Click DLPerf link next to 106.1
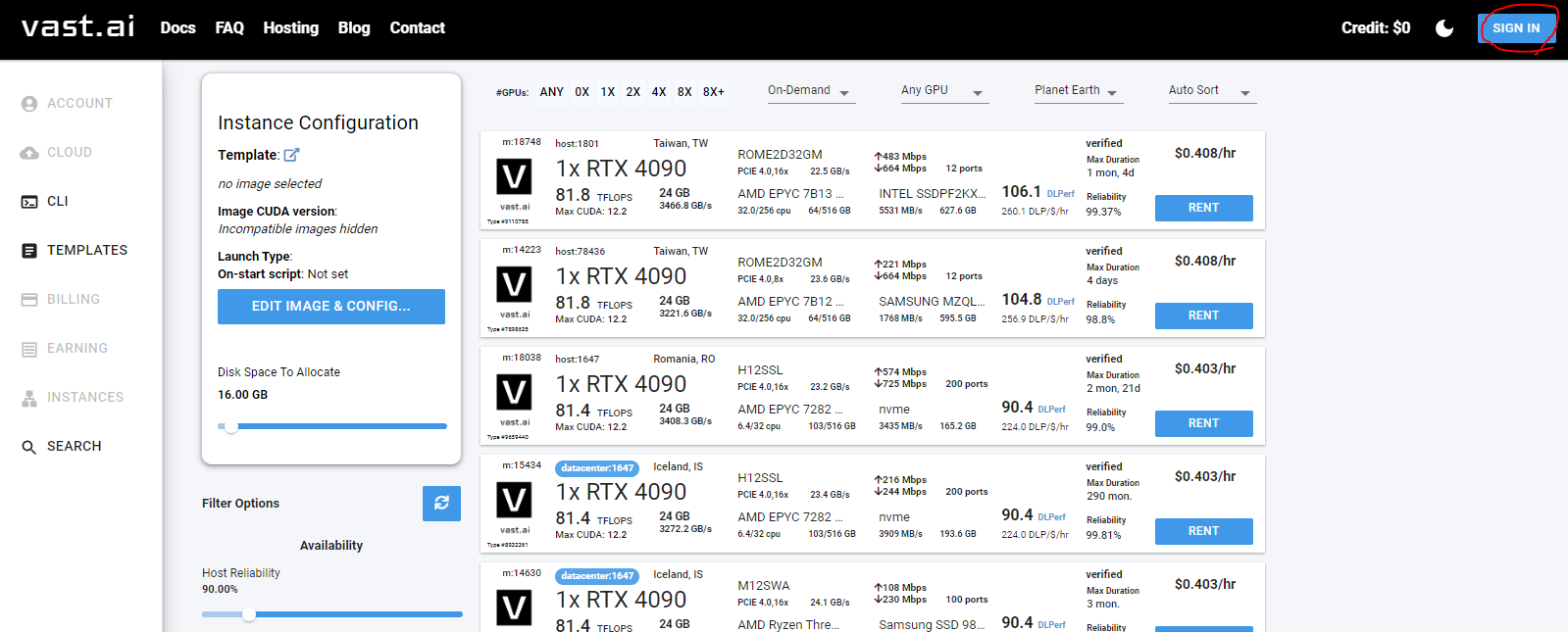Screen dimensions: 1568x632 [x=1060, y=194]
